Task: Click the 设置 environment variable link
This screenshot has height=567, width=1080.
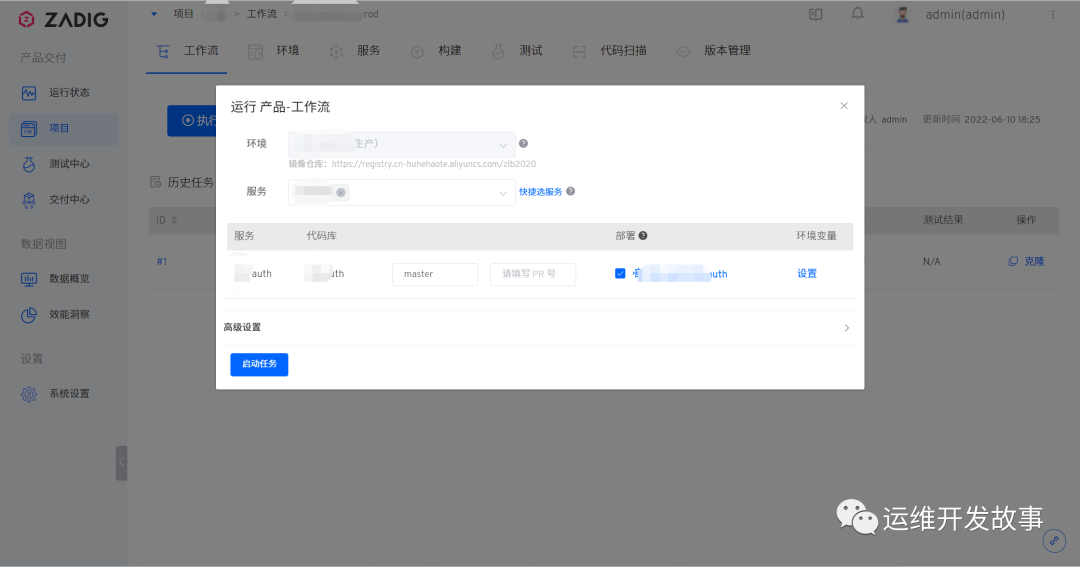Action: [806, 274]
